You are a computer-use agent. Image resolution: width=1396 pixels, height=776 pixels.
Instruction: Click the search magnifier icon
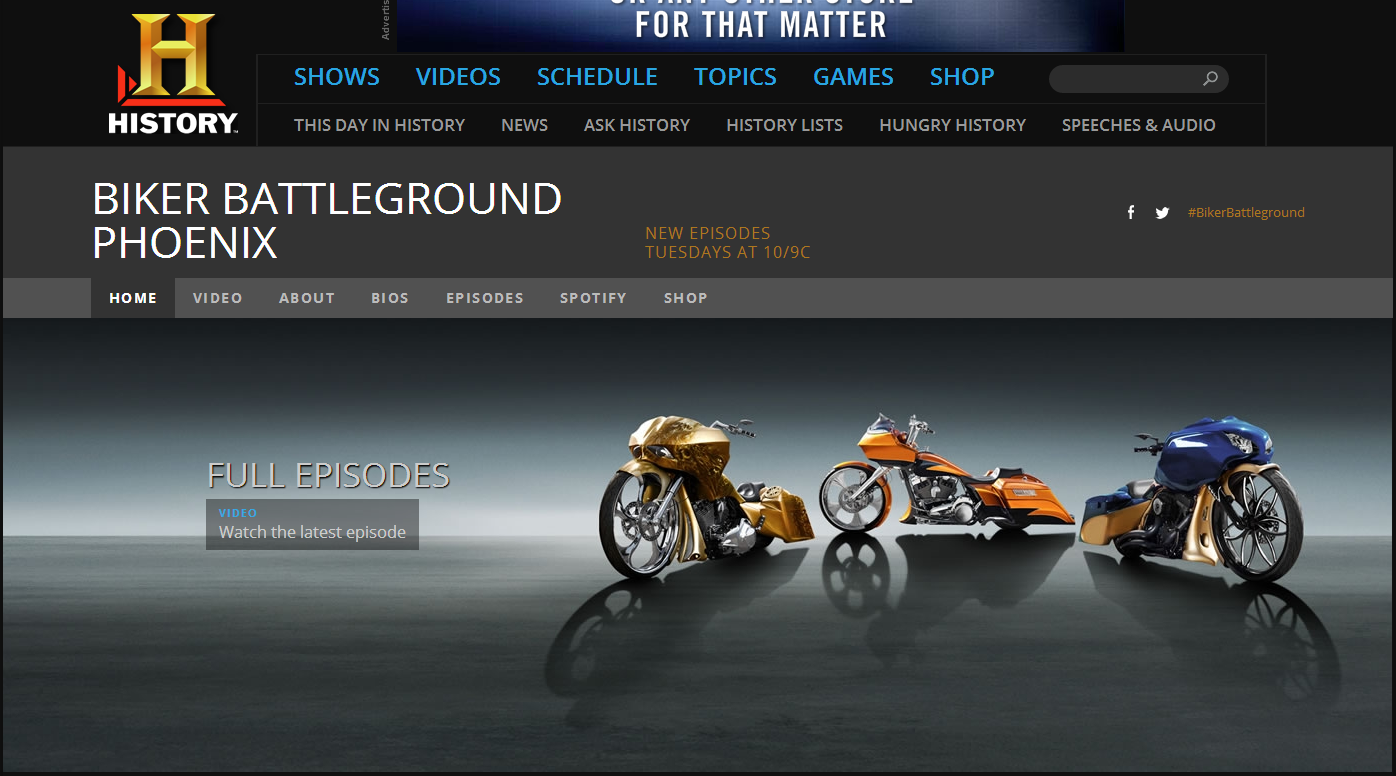(x=1210, y=78)
